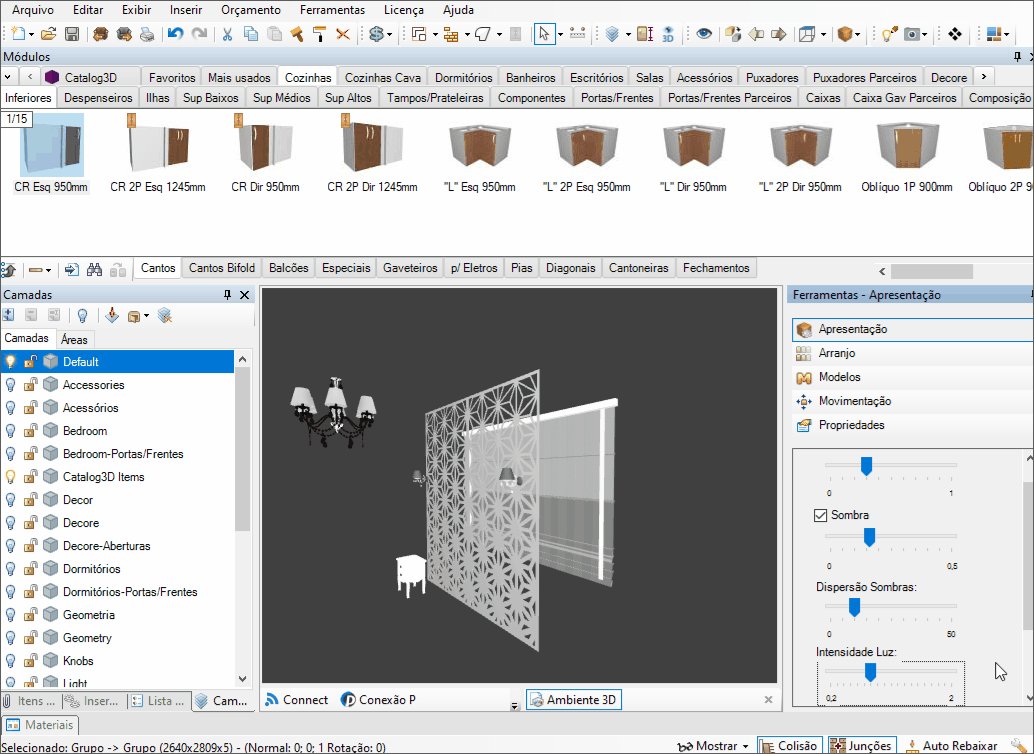The height and width of the screenshot is (754, 1034).
Task: Click delete layers icon in Camadas toolbar
Action: [x=165, y=316]
